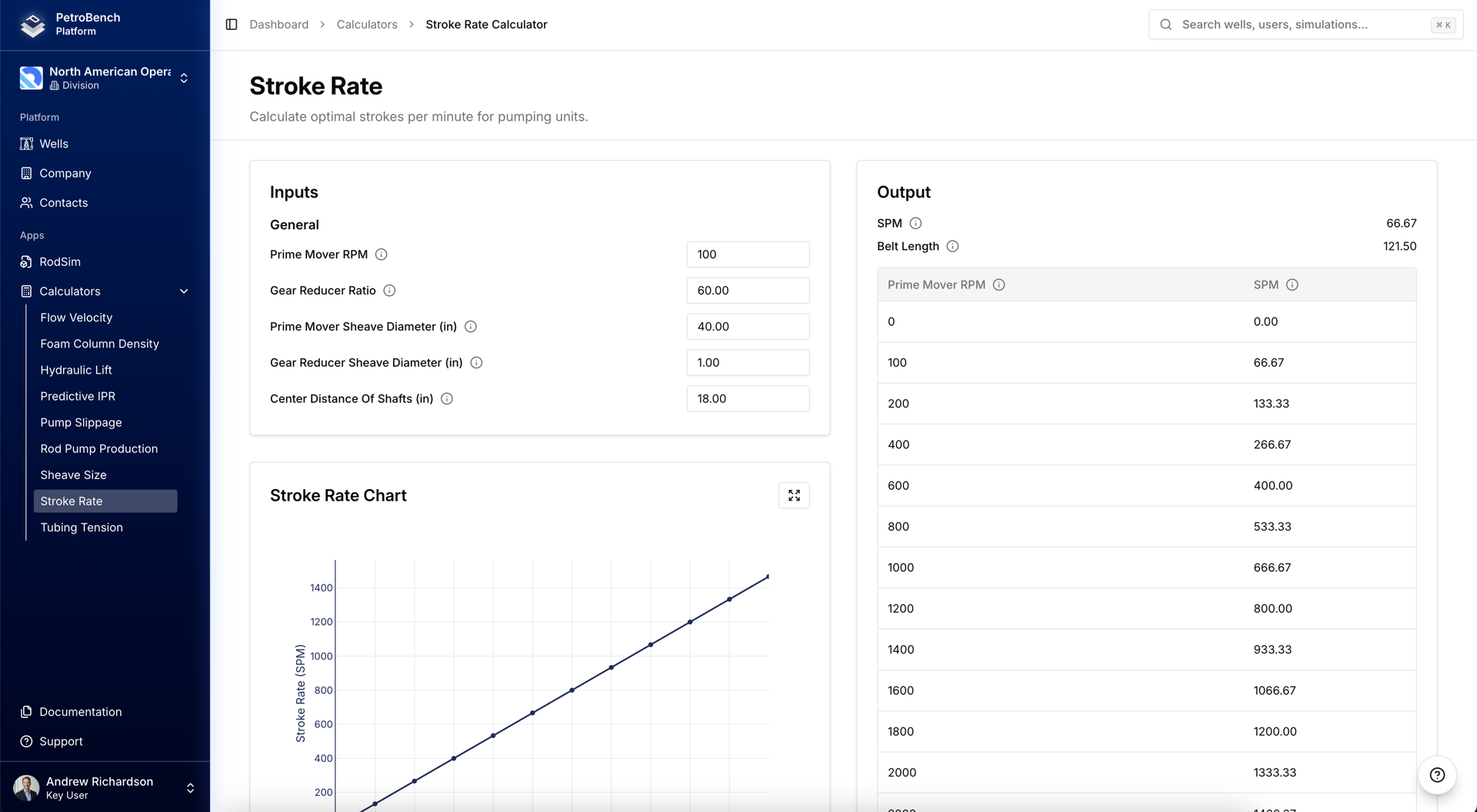Select the Hydraulic Lift calculator
The image size is (1477, 812).
pyautogui.click(x=76, y=370)
